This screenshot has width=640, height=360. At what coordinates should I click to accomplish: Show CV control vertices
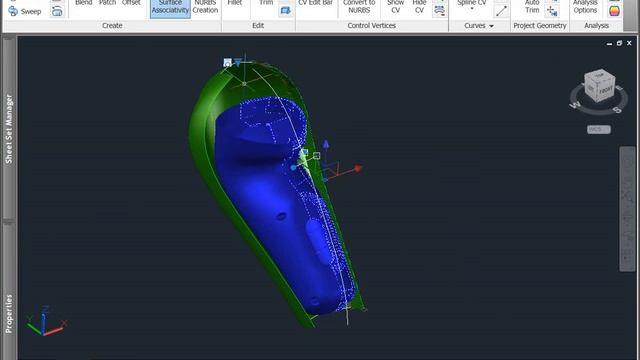pyautogui.click(x=396, y=7)
